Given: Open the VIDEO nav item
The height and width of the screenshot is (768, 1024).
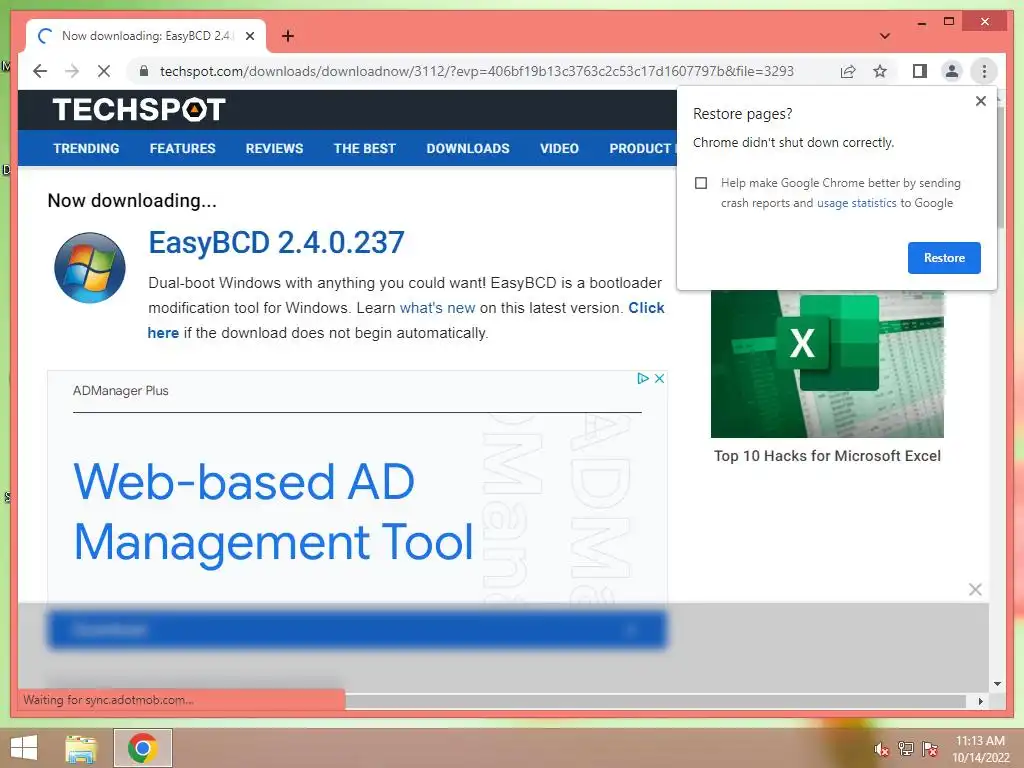Looking at the screenshot, I should pos(559,148).
